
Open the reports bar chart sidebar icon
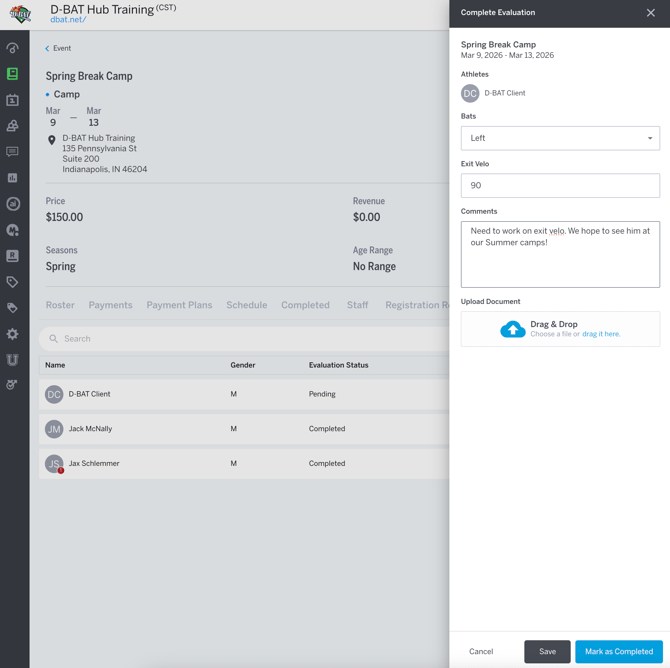[12, 178]
